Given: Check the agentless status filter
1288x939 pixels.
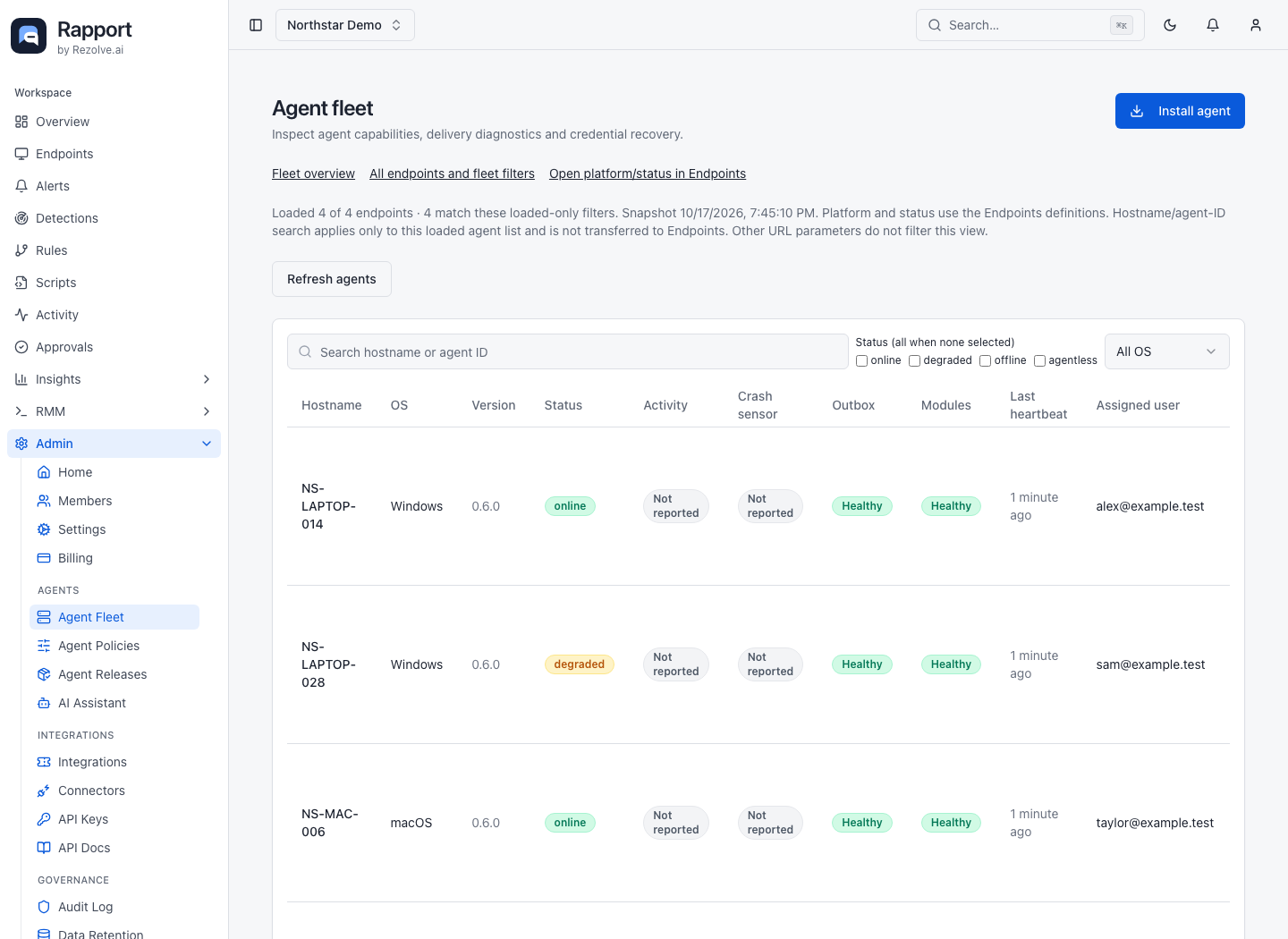Looking at the screenshot, I should coord(1039,360).
